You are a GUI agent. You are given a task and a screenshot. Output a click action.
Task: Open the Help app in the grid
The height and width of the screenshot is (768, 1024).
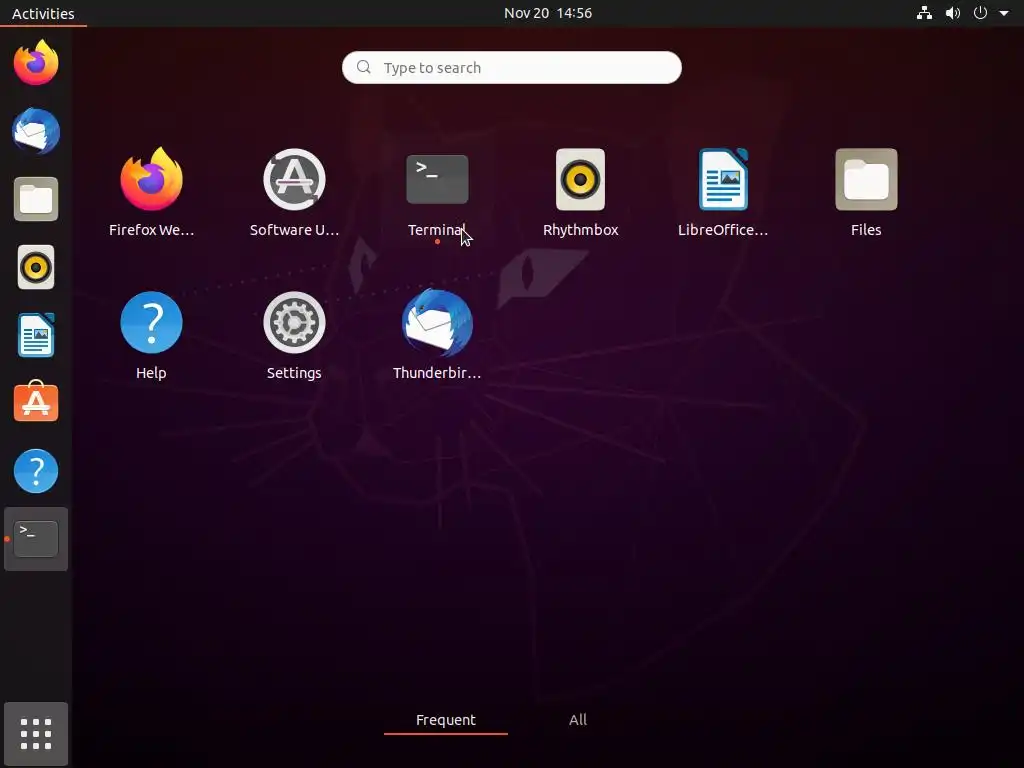click(151, 323)
